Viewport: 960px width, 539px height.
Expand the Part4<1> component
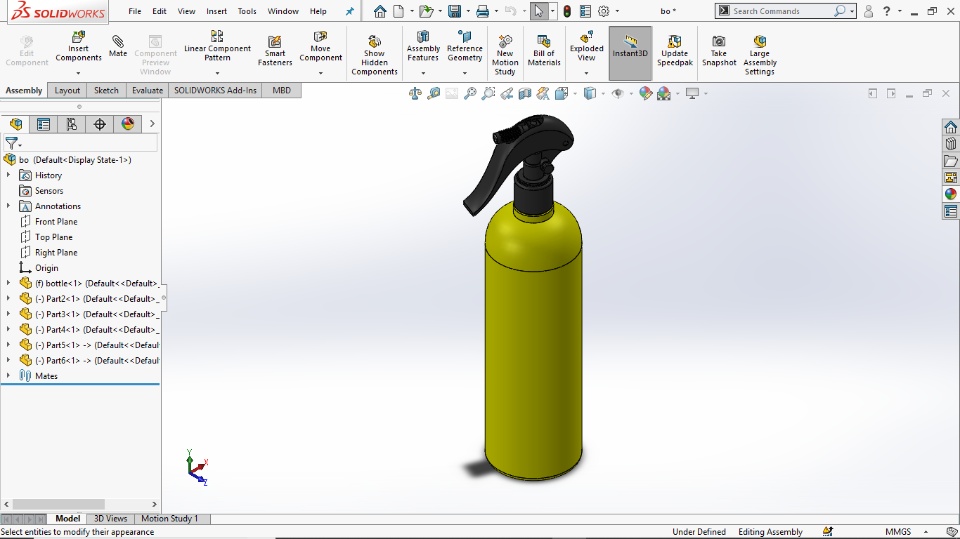click(x=8, y=330)
